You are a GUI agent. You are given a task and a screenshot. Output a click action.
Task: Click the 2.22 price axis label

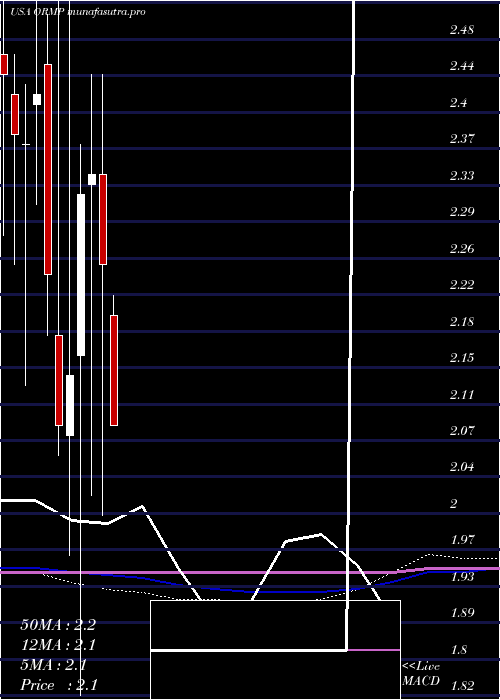[x=462, y=285]
